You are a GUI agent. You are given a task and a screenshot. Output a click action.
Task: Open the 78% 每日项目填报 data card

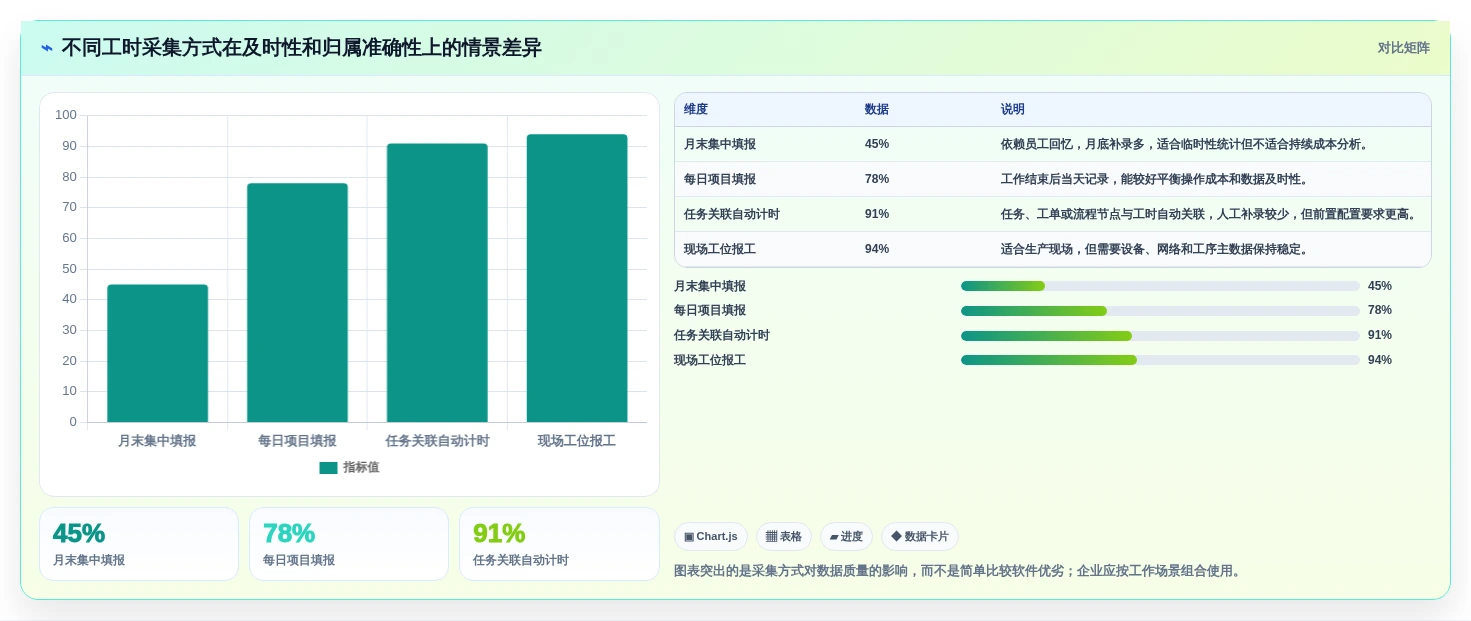[349, 544]
